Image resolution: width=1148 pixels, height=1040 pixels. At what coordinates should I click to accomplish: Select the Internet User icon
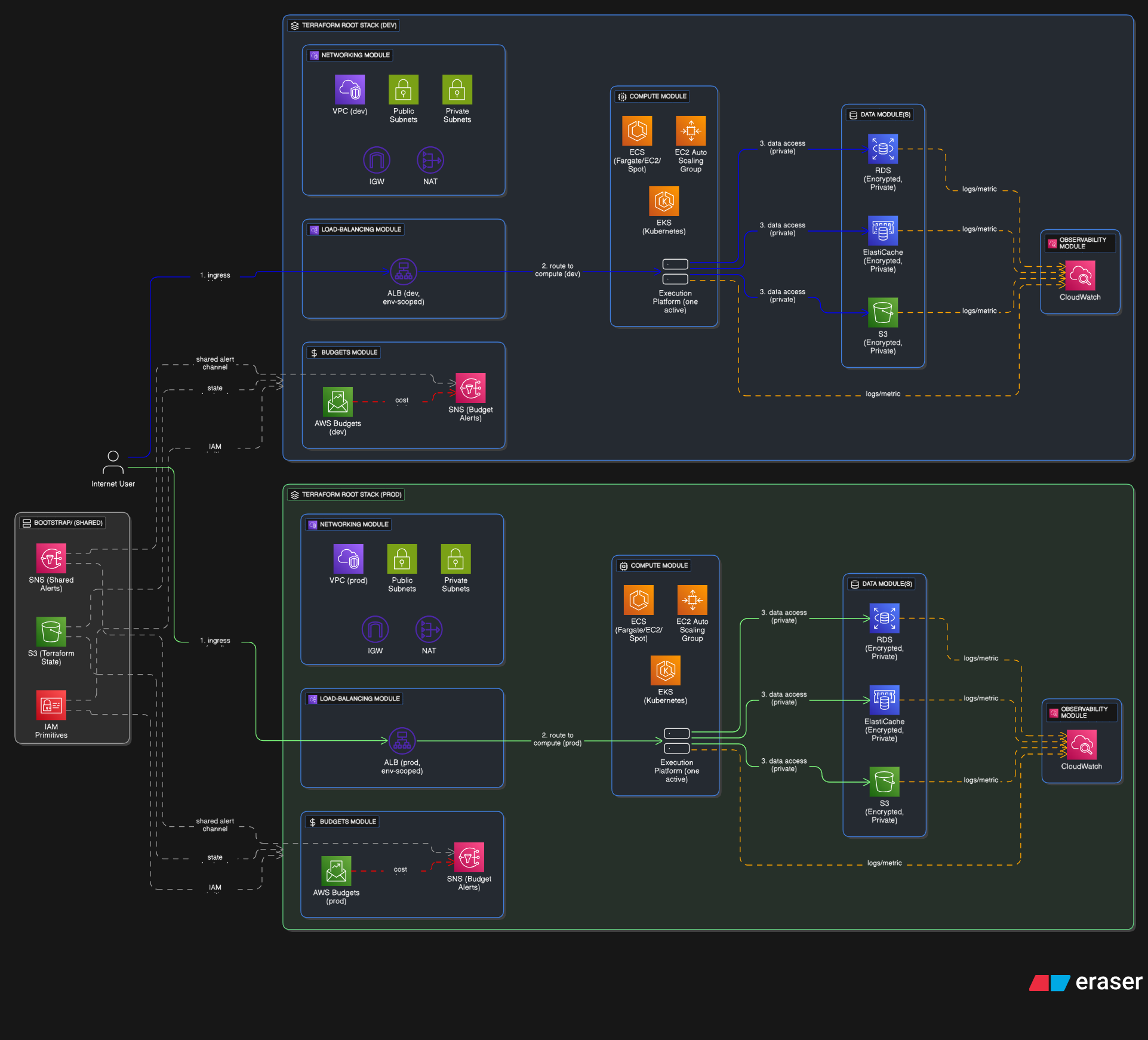click(113, 463)
